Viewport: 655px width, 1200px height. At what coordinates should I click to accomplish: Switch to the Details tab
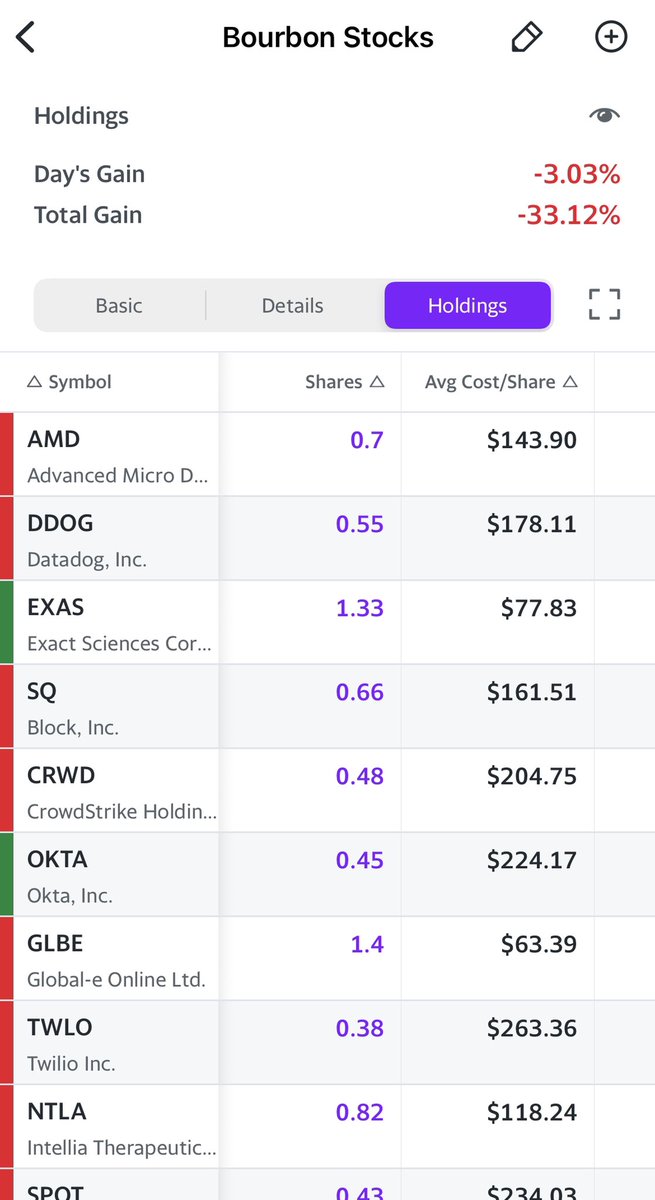tap(292, 306)
